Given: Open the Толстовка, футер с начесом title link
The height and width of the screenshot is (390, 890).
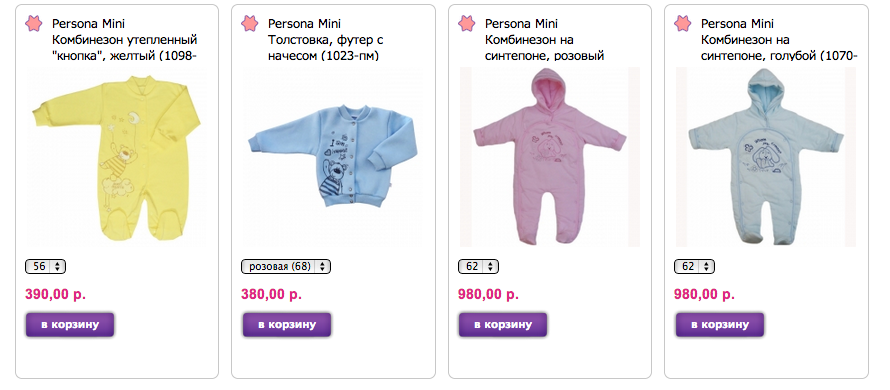Looking at the screenshot, I should click(326, 48).
